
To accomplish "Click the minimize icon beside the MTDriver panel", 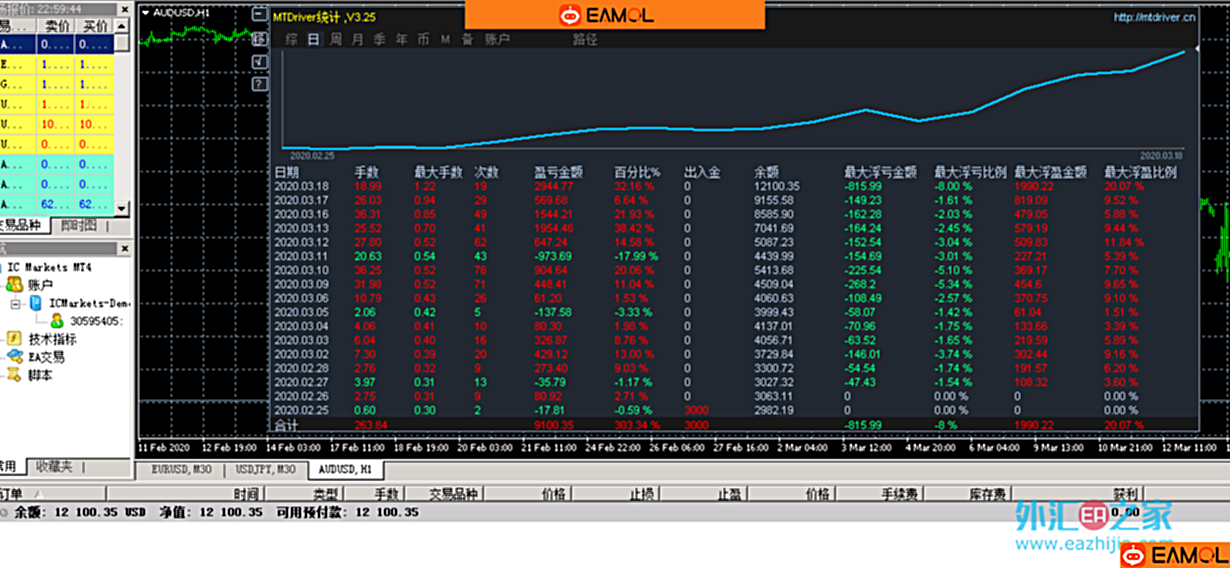I will (x=260, y=16).
